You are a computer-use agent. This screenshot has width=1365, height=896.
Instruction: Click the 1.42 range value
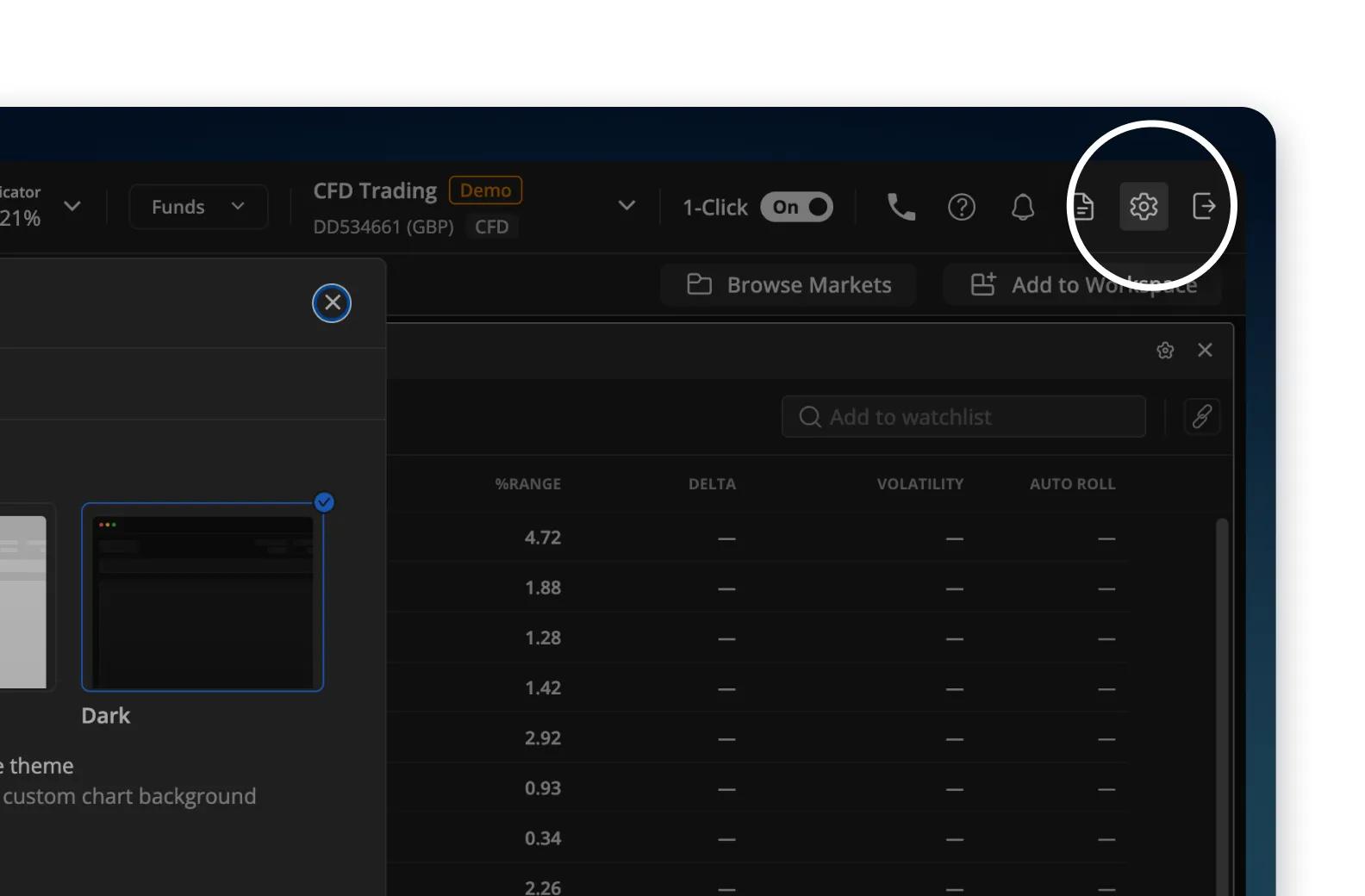[x=543, y=688]
